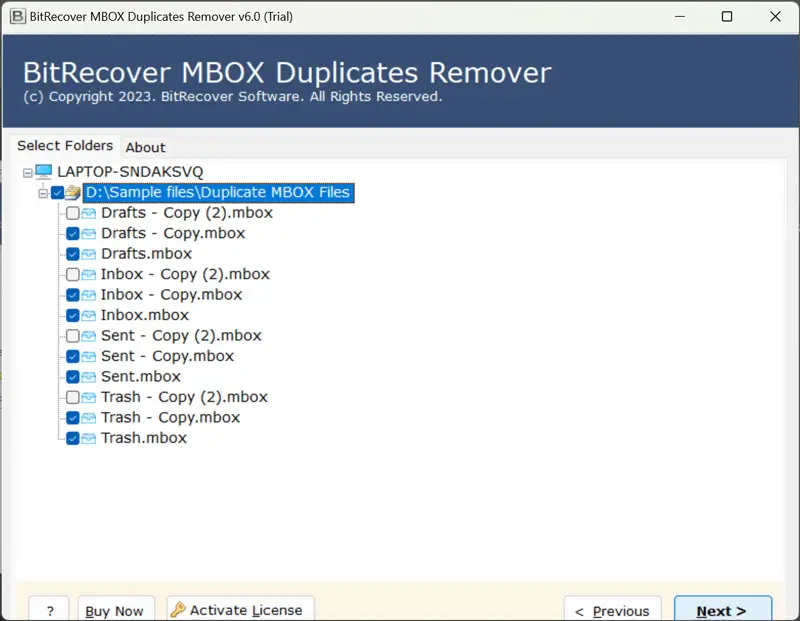Uncheck the Inbox - Copy.mbox checkbox
This screenshot has width=800, height=621.
click(73, 295)
